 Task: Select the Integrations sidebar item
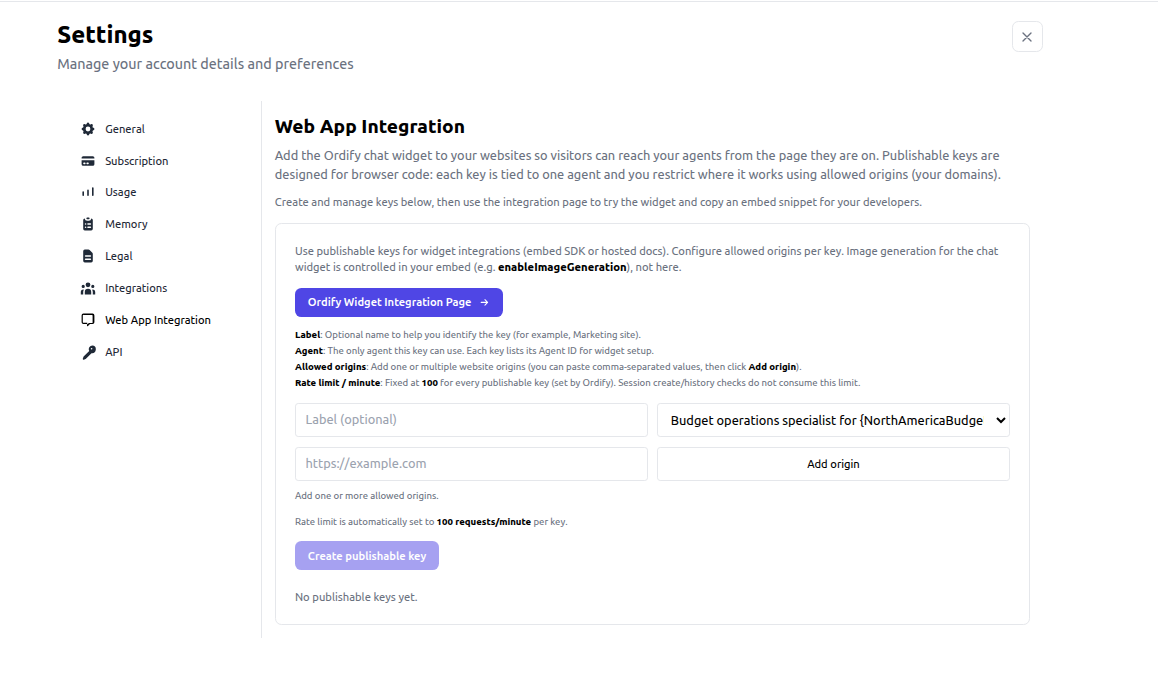coord(136,288)
